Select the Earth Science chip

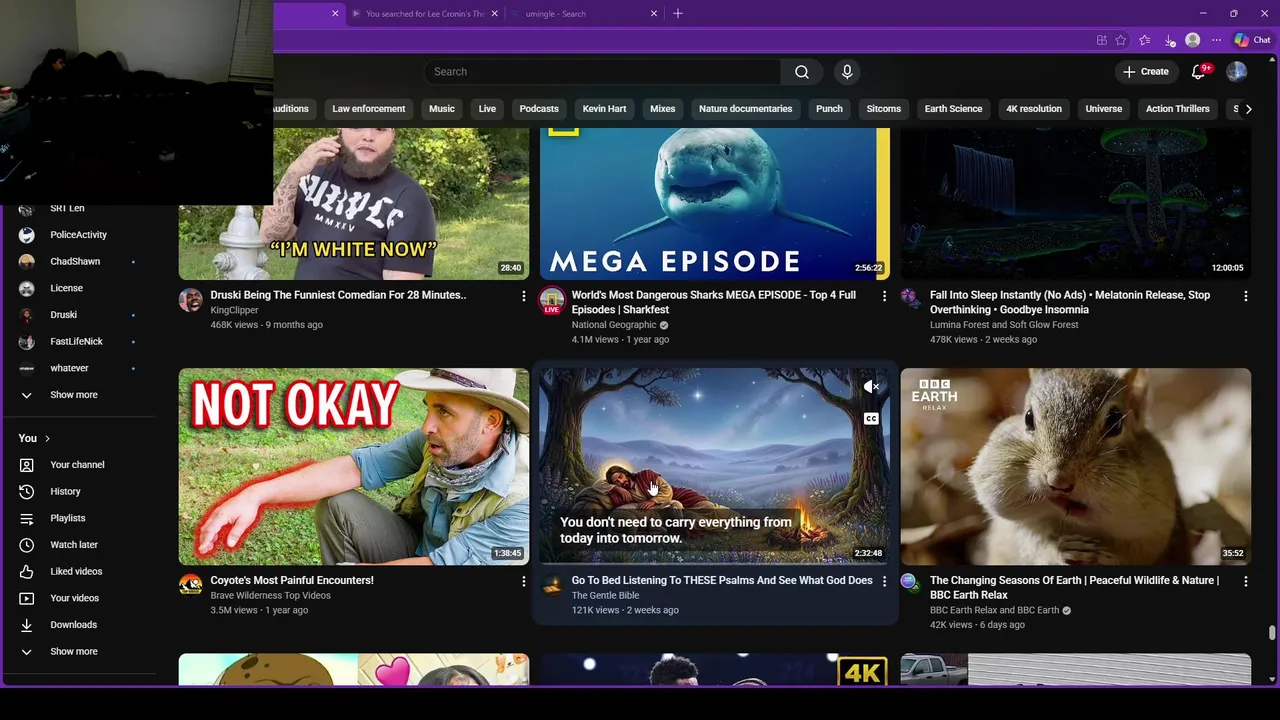pos(953,109)
